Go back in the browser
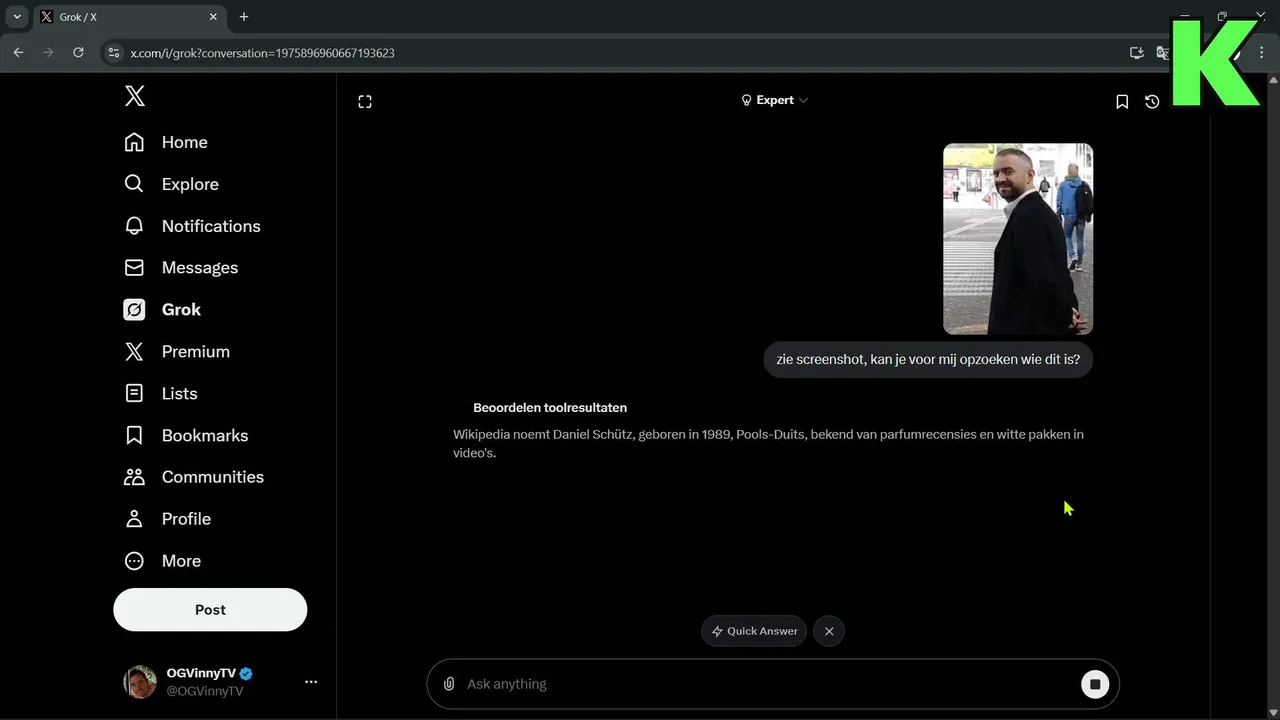The image size is (1280, 720). (18, 52)
